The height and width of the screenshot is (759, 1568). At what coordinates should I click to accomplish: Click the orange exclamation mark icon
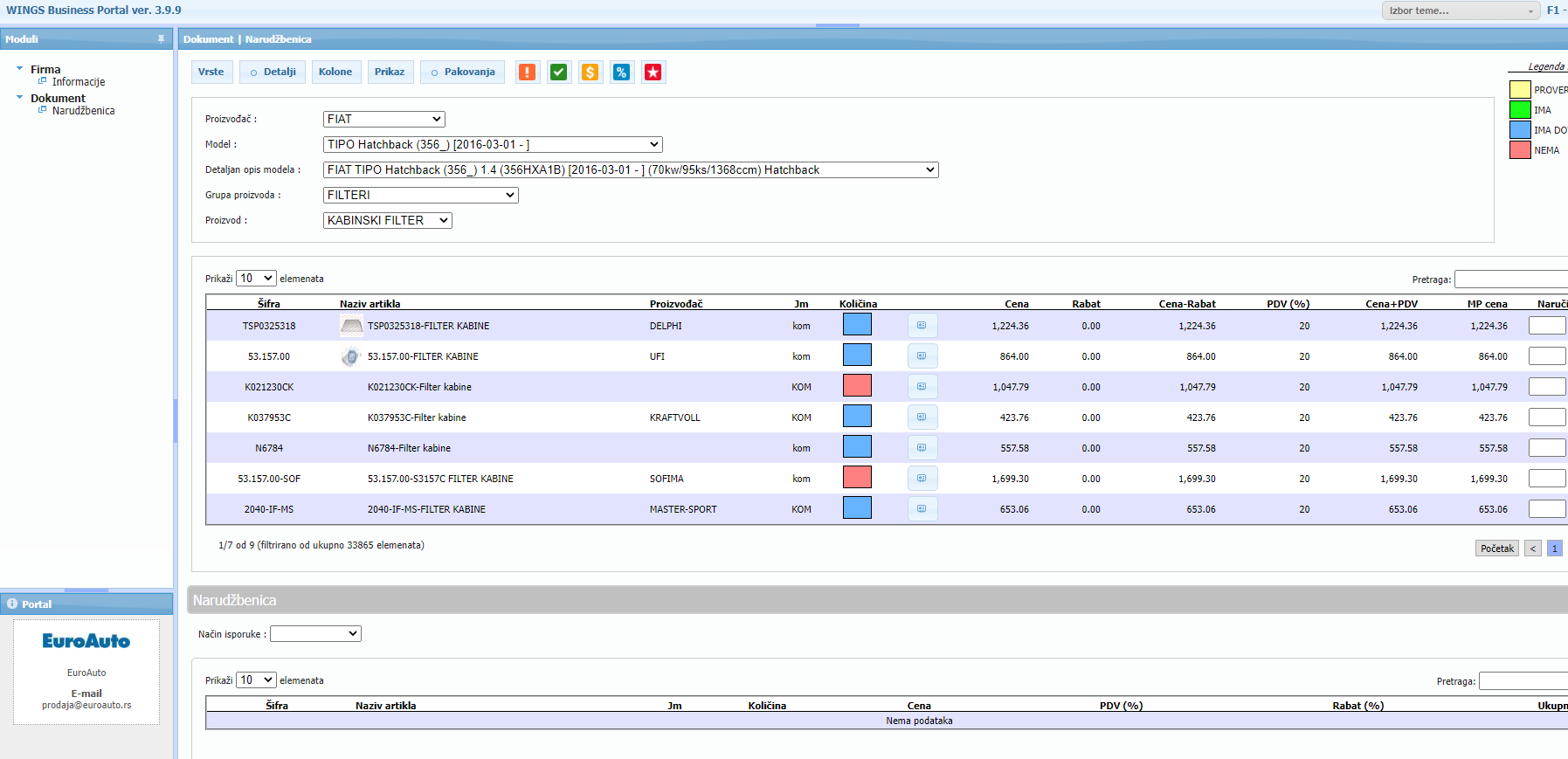click(x=527, y=72)
